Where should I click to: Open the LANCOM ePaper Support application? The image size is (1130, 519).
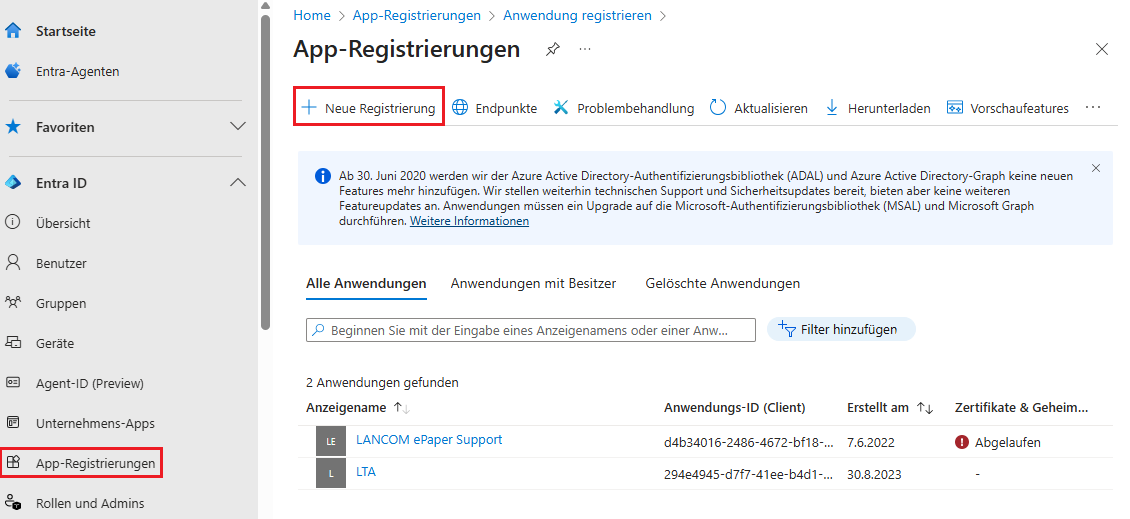point(429,439)
